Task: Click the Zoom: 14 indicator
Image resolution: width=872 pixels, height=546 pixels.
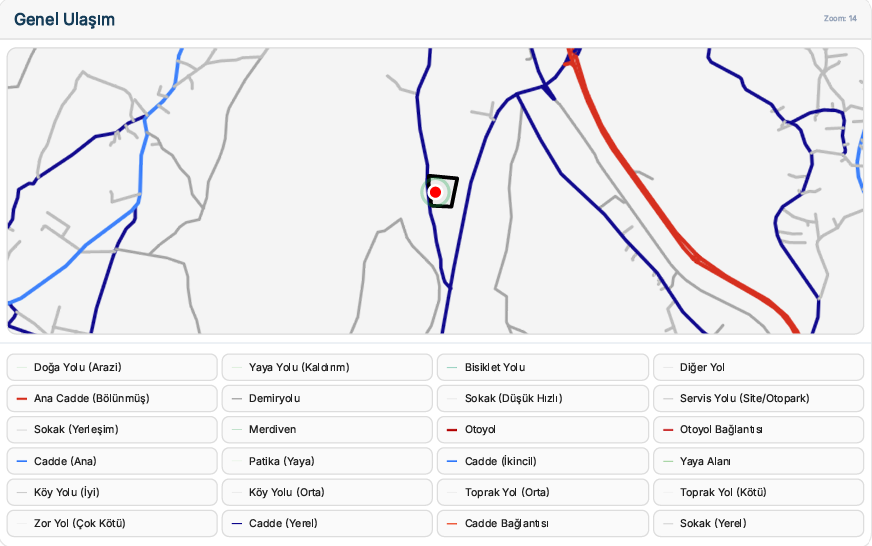Action: (840, 18)
